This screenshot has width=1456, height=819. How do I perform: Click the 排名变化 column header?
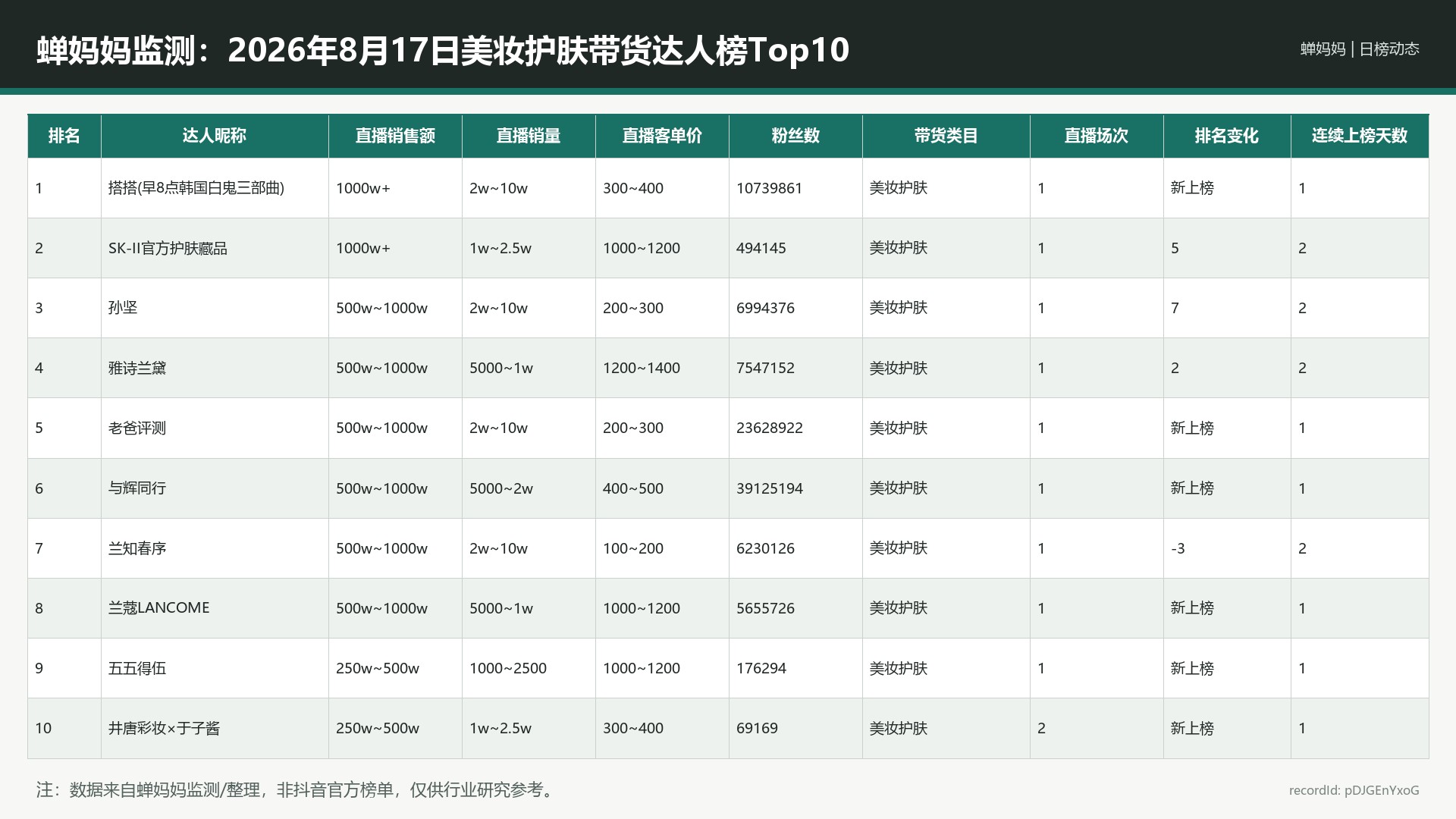[1227, 136]
